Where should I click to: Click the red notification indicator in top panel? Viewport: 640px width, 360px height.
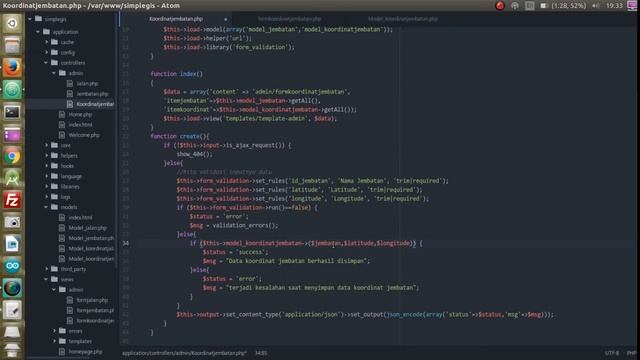pyautogui.click(x=500, y=5)
